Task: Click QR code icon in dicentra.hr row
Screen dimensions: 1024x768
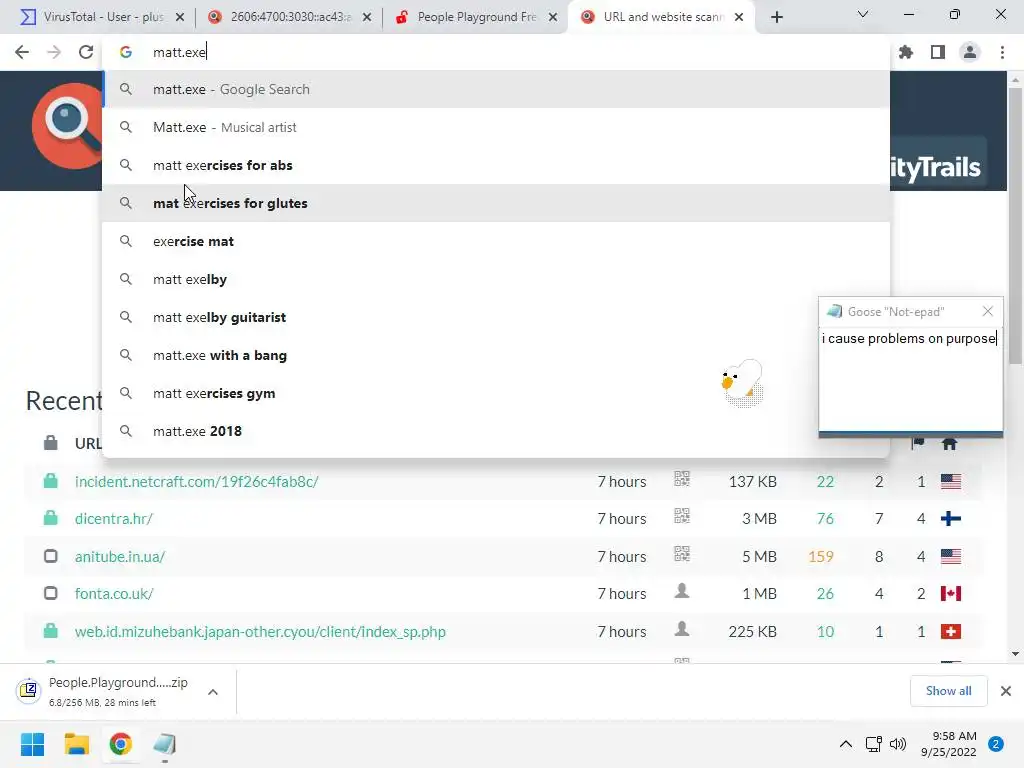Action: point(682,516)
